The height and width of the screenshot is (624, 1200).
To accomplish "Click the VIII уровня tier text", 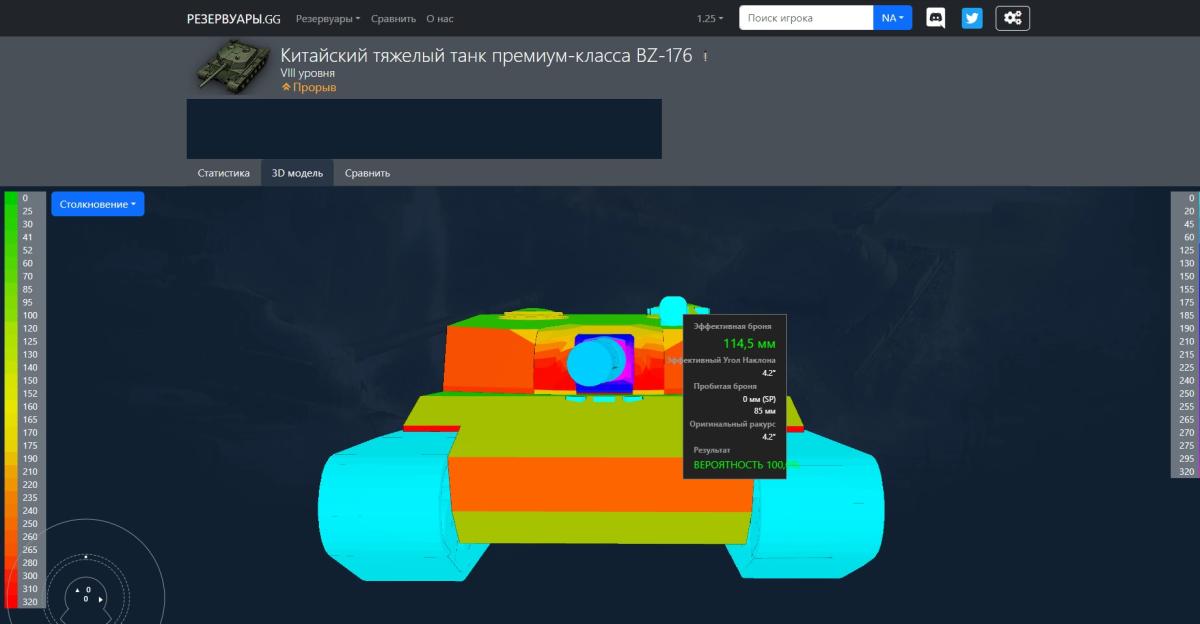I will point(308,74).
